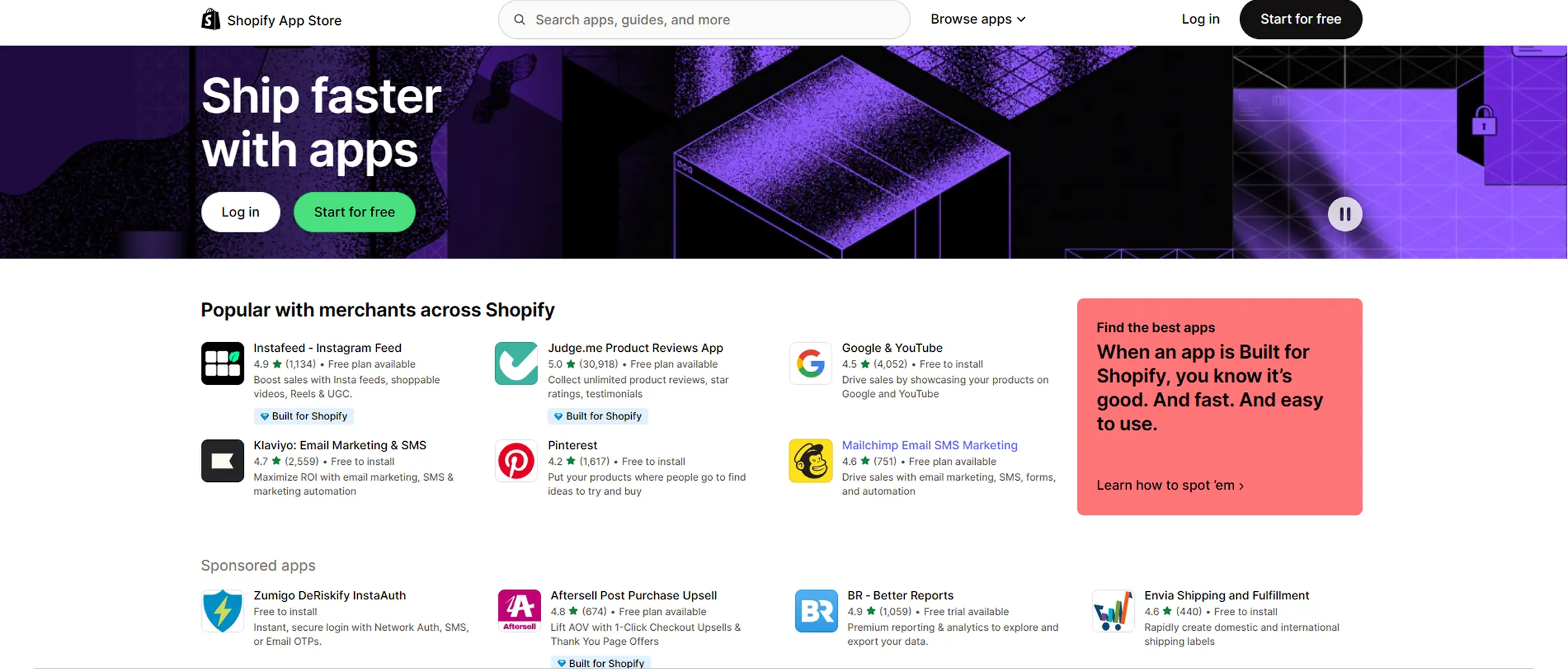This screenshot has width=1568, height=669.
Task: Open the Judge.me checkmark app icon
Action: pos(516,363)
